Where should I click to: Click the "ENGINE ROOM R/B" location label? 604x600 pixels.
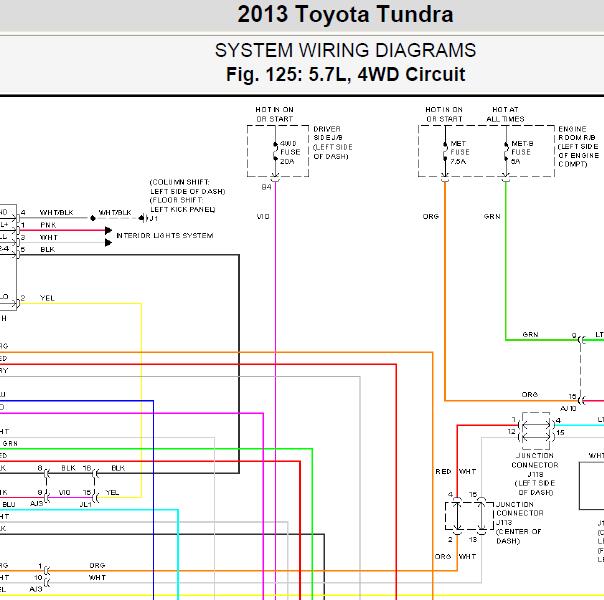(577, 133)
